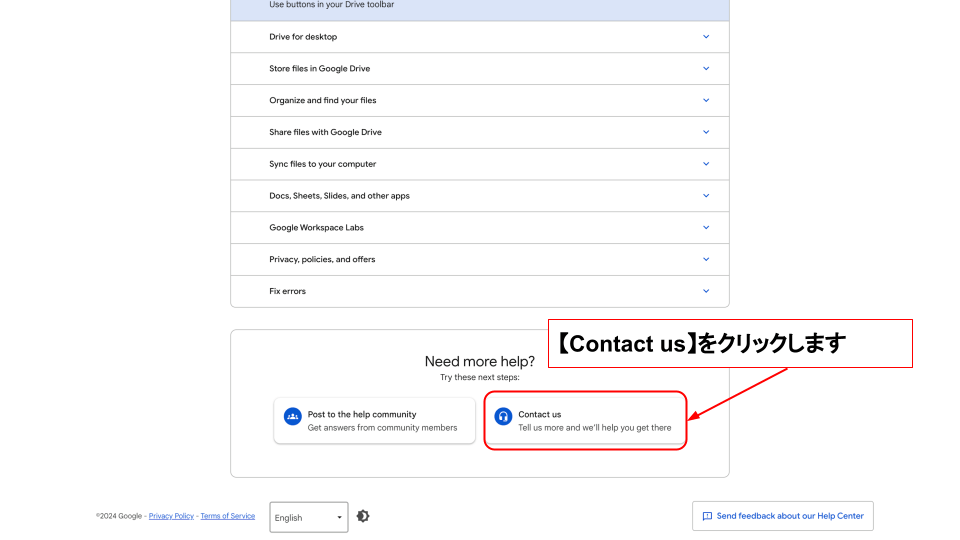Click the Fix errors chevron arrow
The height and width of the screenshot is (540, 960).
705,291
